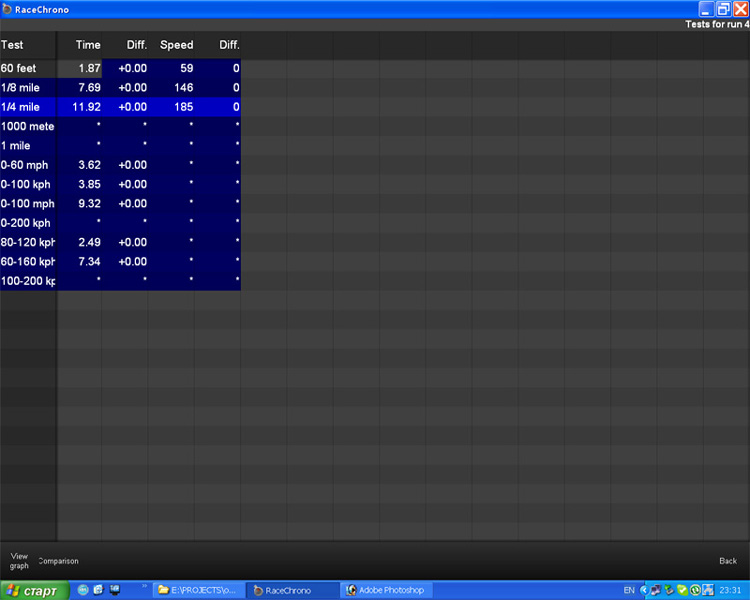Select the 1/4 mile test row
Image resolution: width=750 pixels, height=600 pixels.
click(27, 107)
